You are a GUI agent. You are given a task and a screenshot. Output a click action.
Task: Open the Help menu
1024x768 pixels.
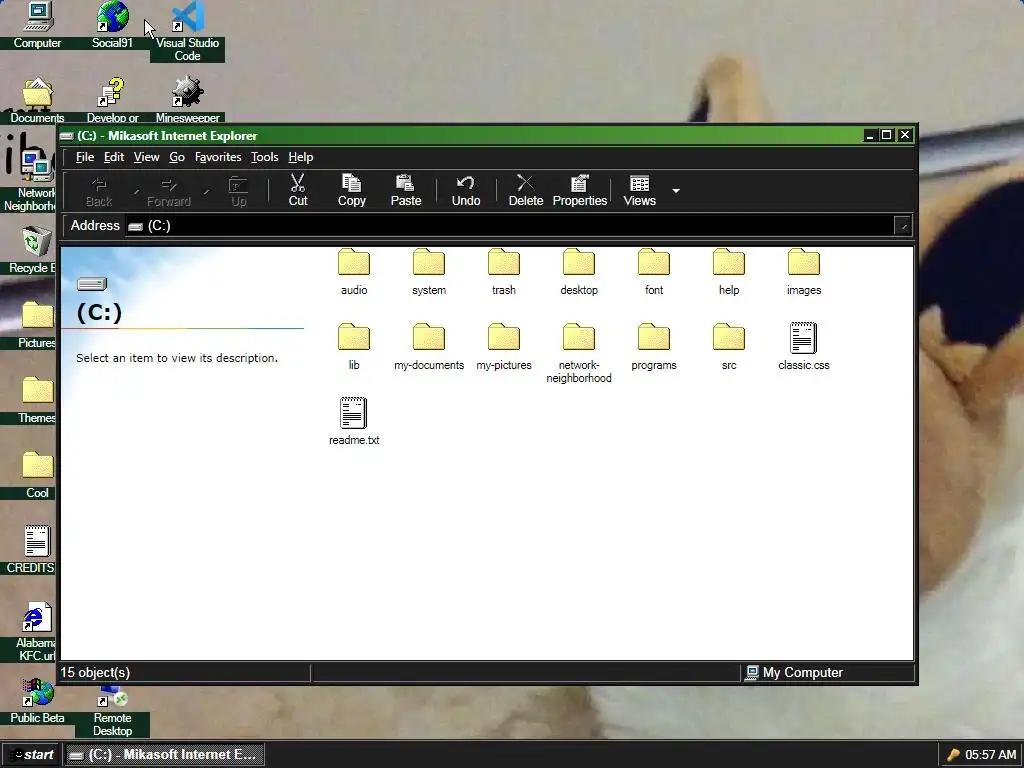pyautogui.click(x=300, y=157)
